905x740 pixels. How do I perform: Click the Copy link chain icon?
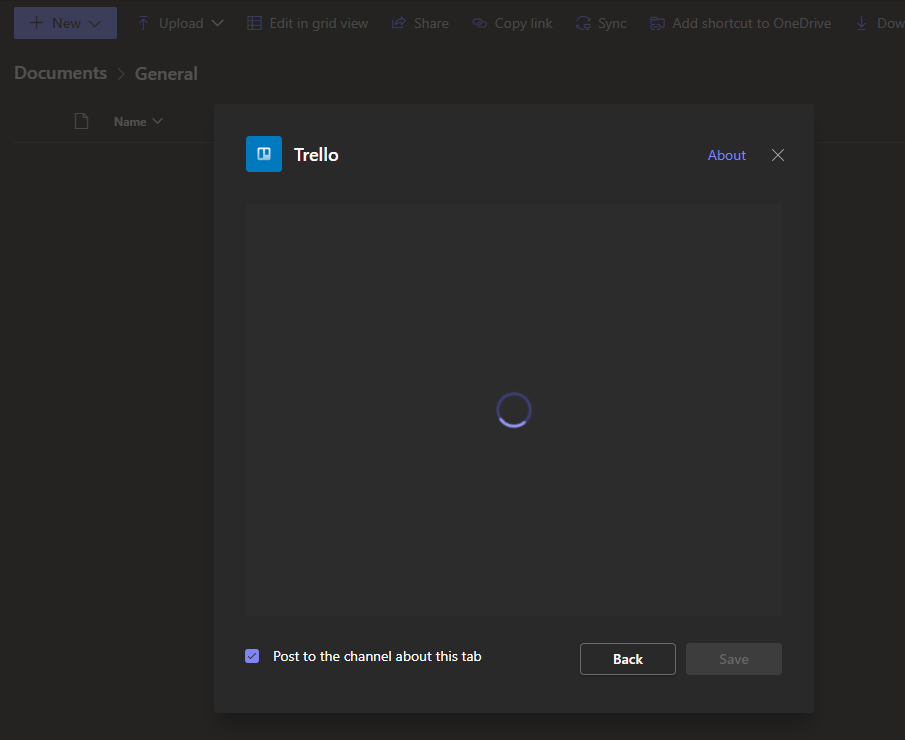(480, 23)
